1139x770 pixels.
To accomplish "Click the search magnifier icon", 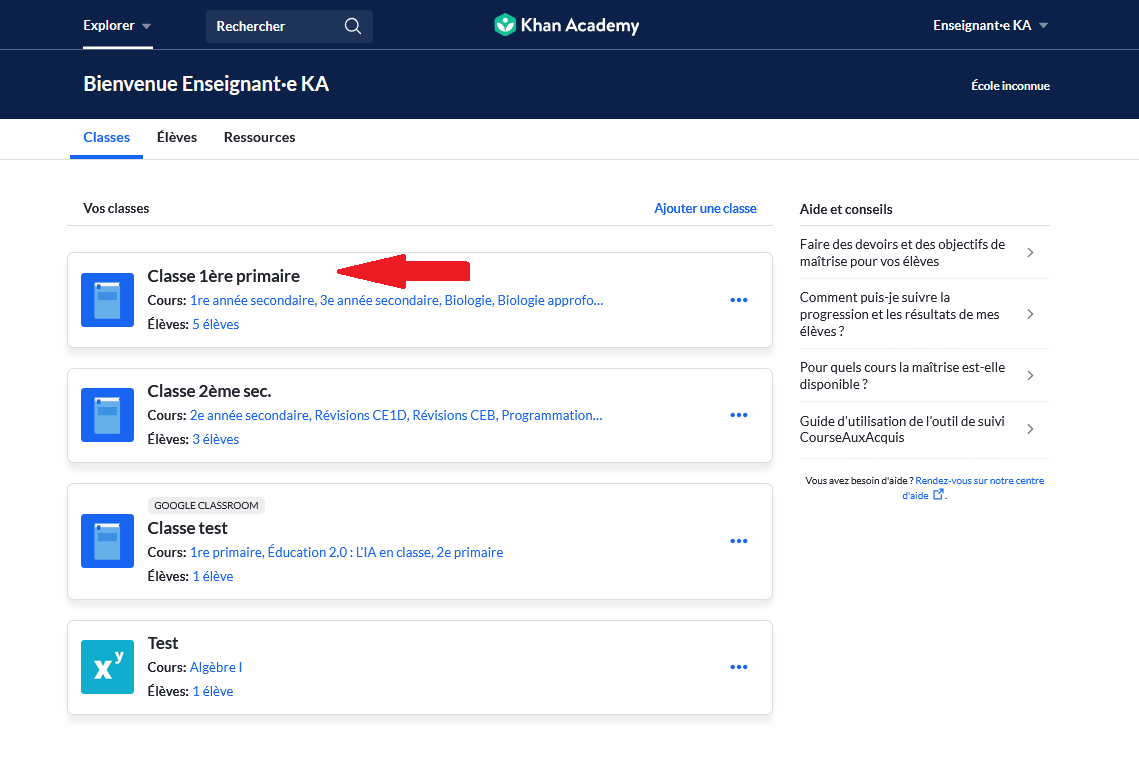I will tap(353, 26).
